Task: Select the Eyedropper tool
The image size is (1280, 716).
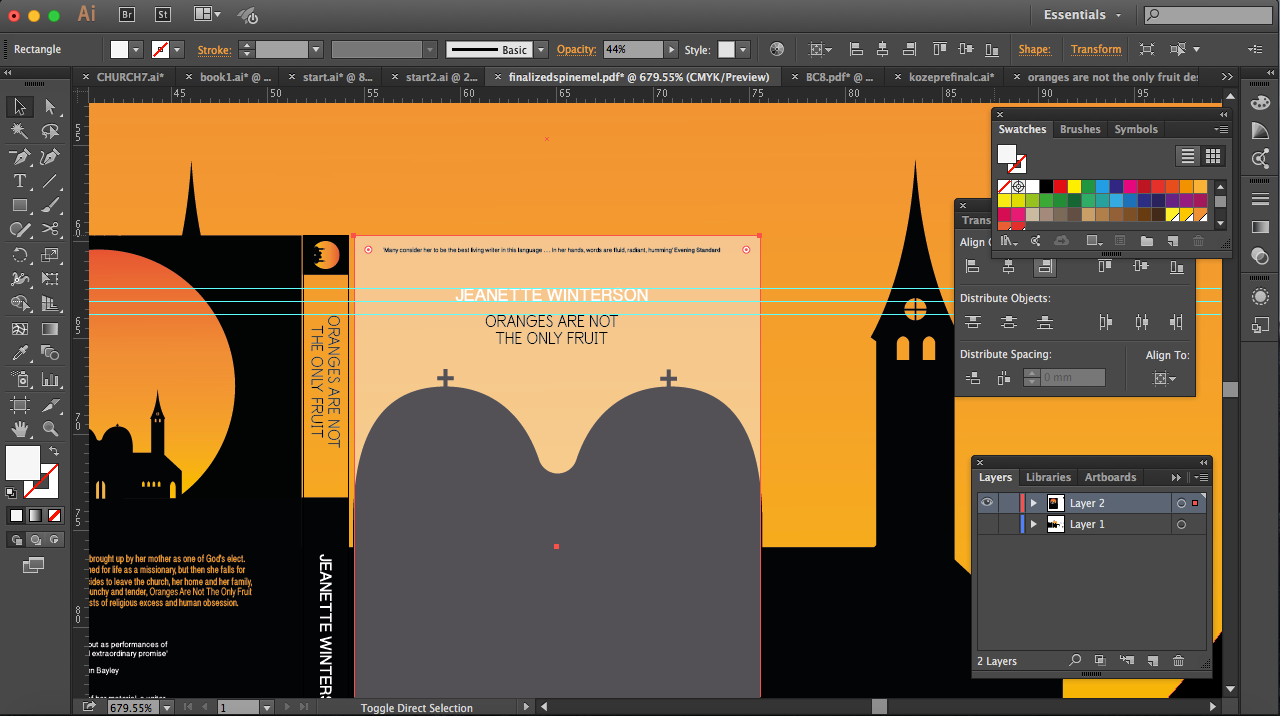Action: (x=19, y=354)
